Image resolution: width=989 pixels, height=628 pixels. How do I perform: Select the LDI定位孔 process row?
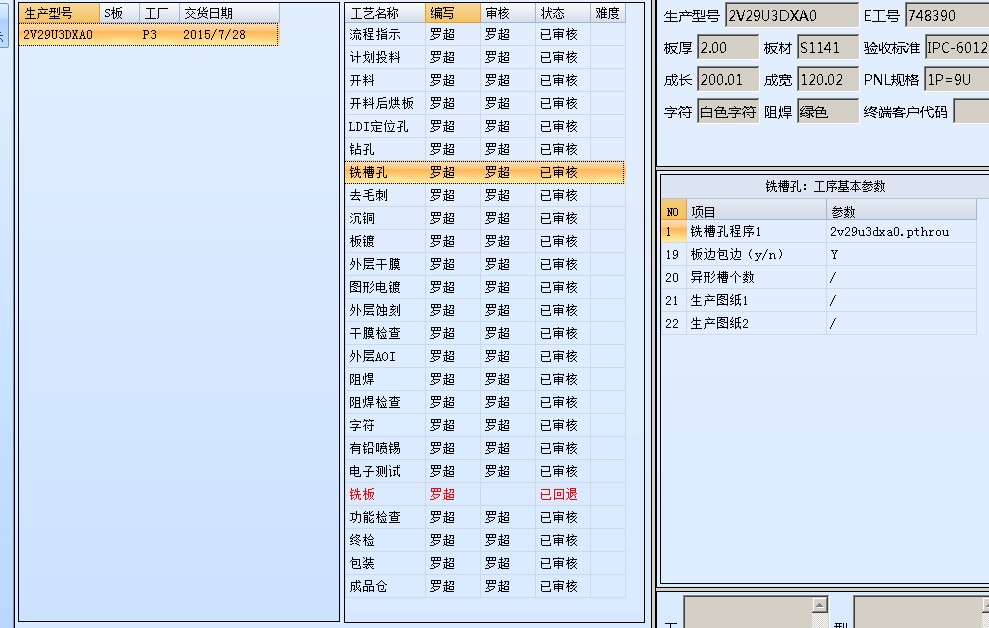485,127
